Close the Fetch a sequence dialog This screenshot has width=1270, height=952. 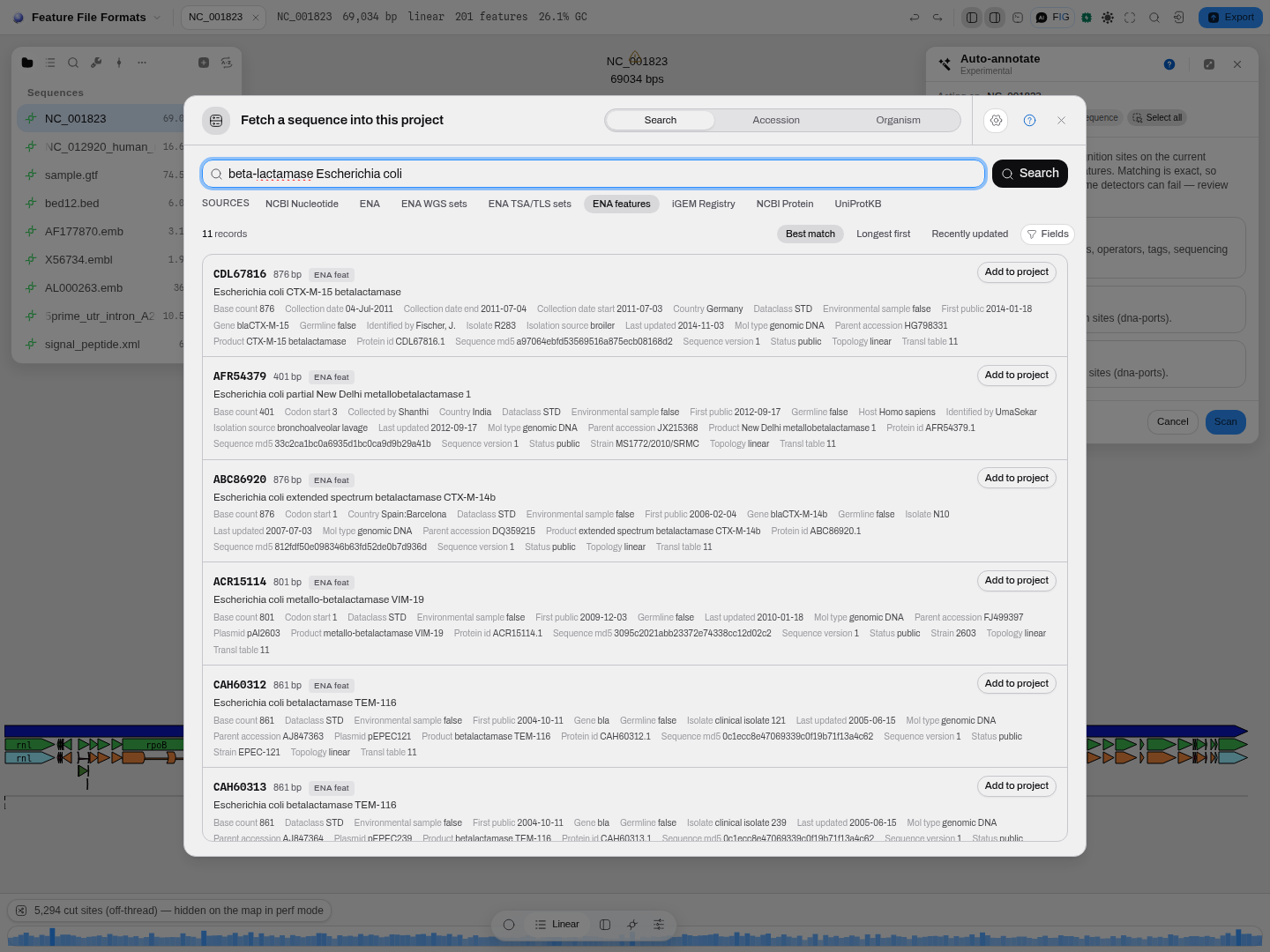tap(1061, 121)
